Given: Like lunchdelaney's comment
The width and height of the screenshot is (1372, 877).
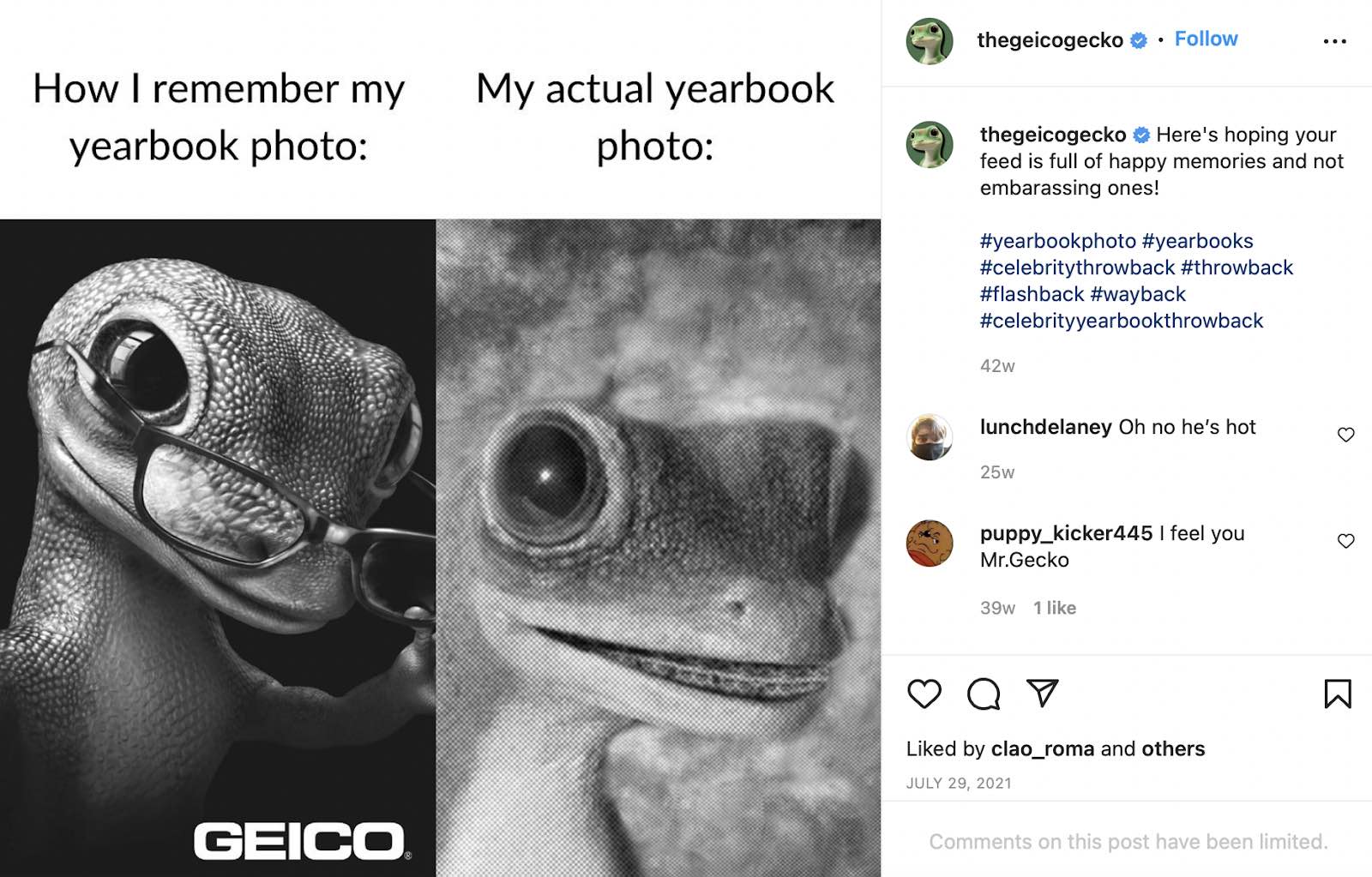Looking at the screenshot, I should (x=1345, y=435).
